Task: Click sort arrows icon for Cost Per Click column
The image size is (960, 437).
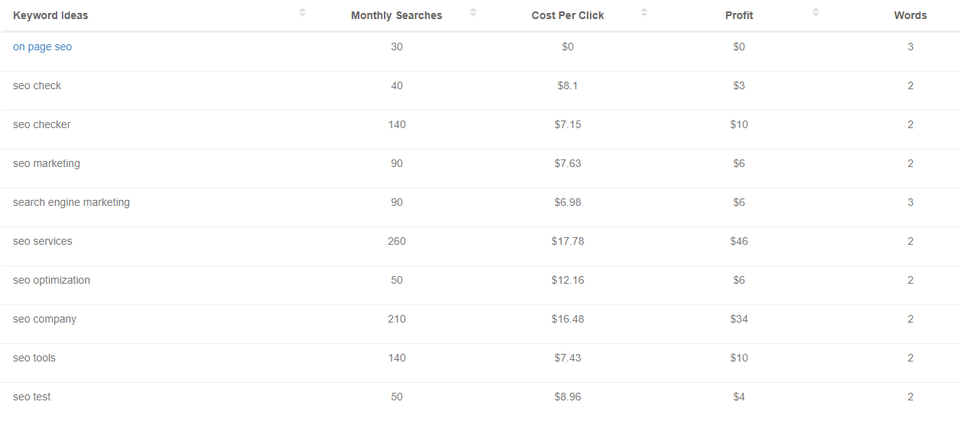Action: (x=644, y=12)
